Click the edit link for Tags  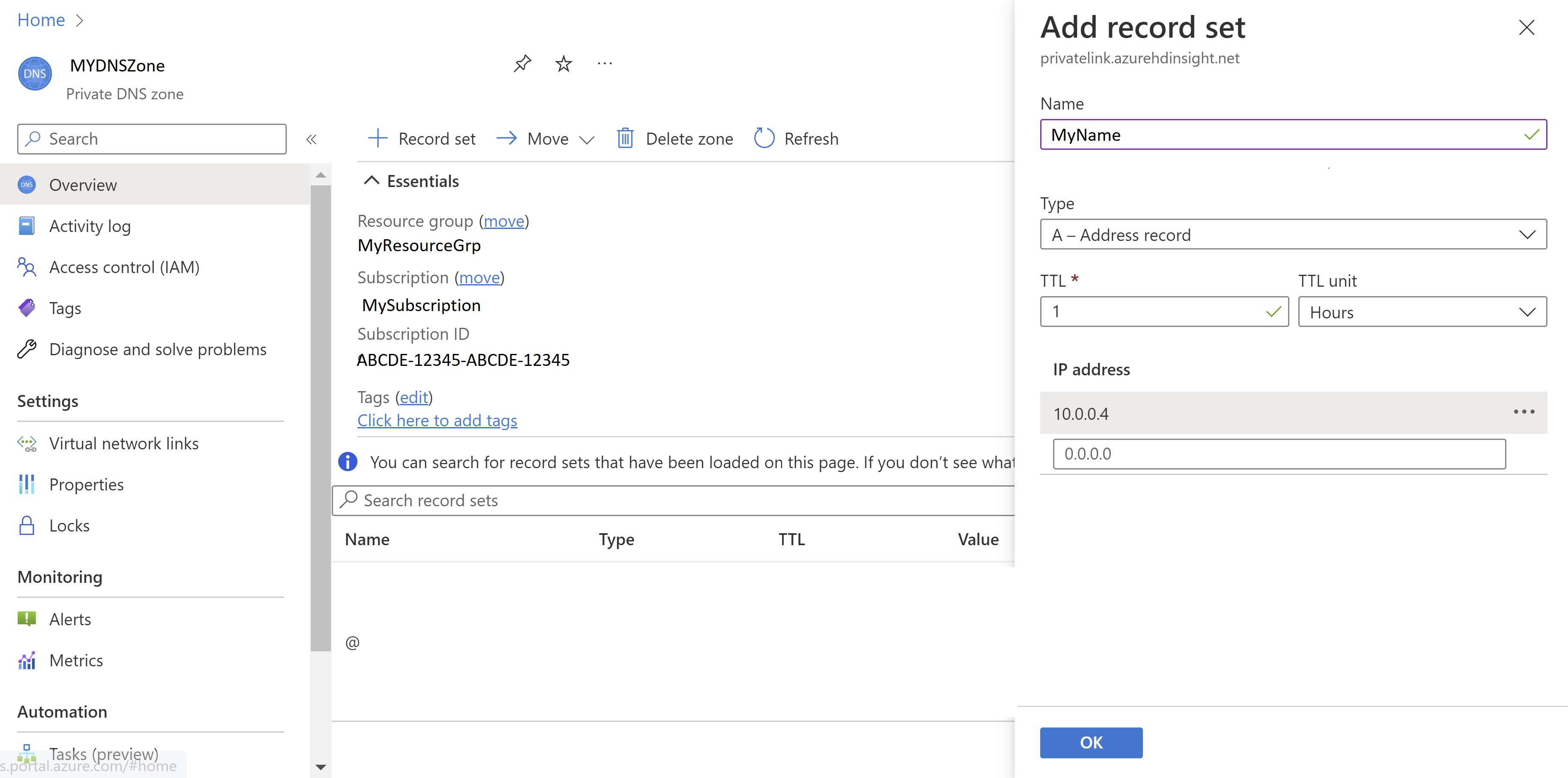coord(414,397)
